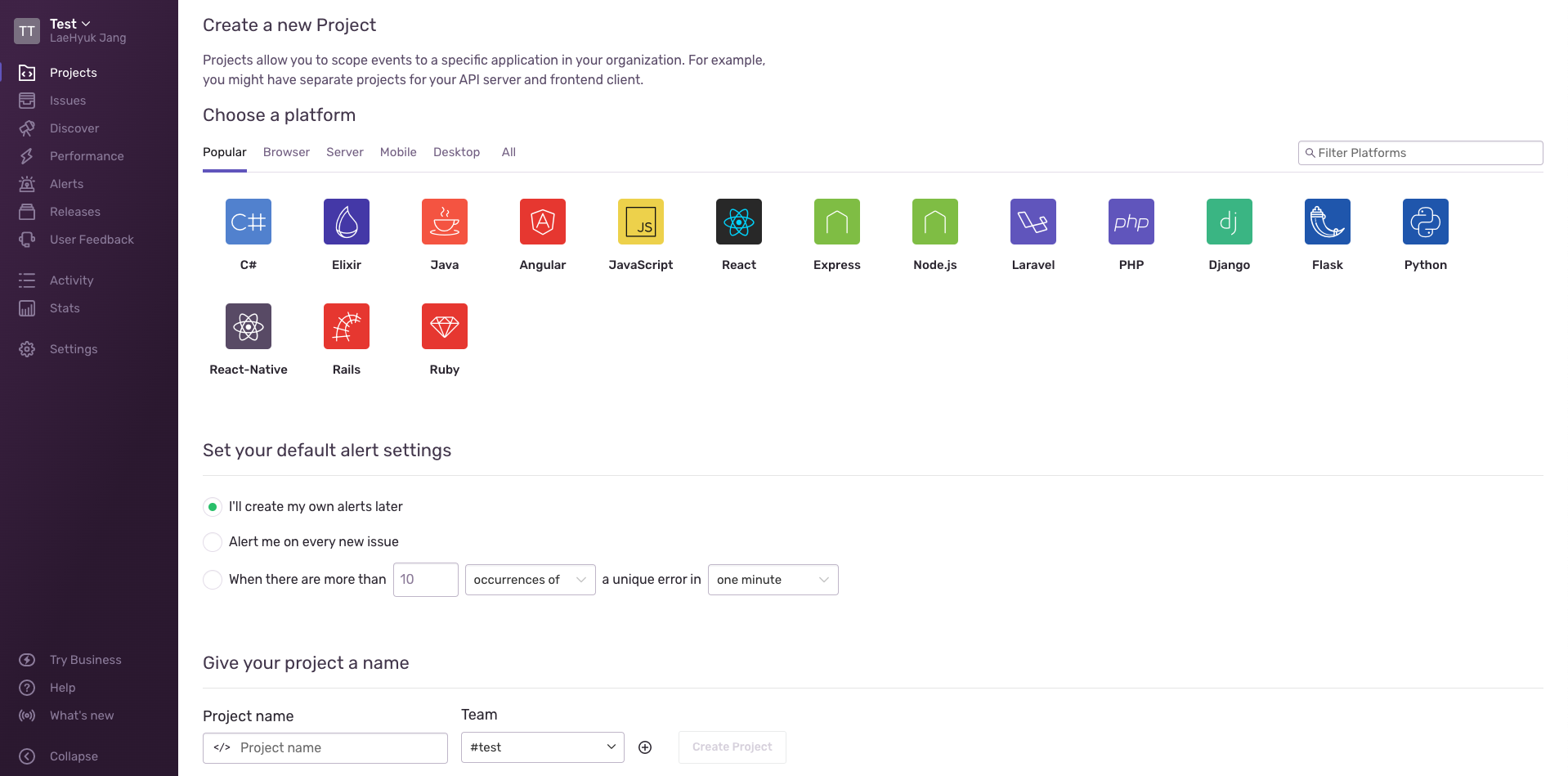1568x776 pixels.
Task: Select "Alert me on every new issue"
Action: [x=213, y=542]
